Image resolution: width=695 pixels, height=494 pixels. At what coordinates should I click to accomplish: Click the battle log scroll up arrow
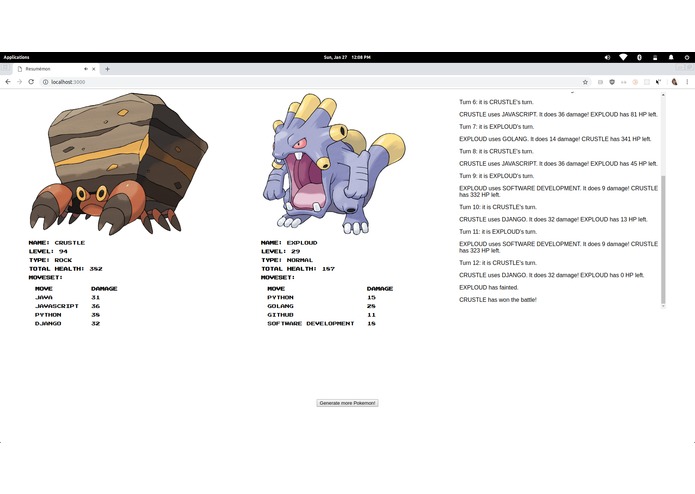tap(663, 95)
